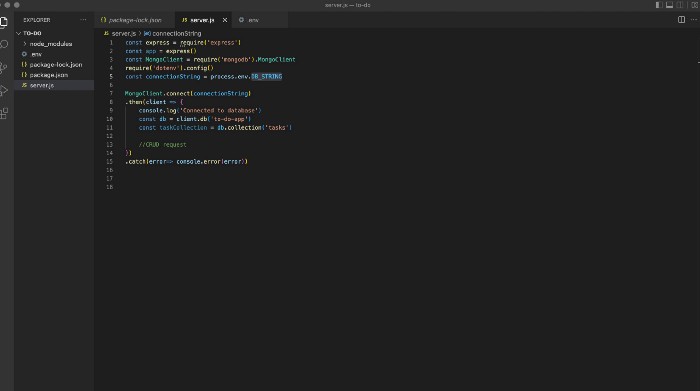Toggle primary sidebar layout icon

click(x=658, y=5)
